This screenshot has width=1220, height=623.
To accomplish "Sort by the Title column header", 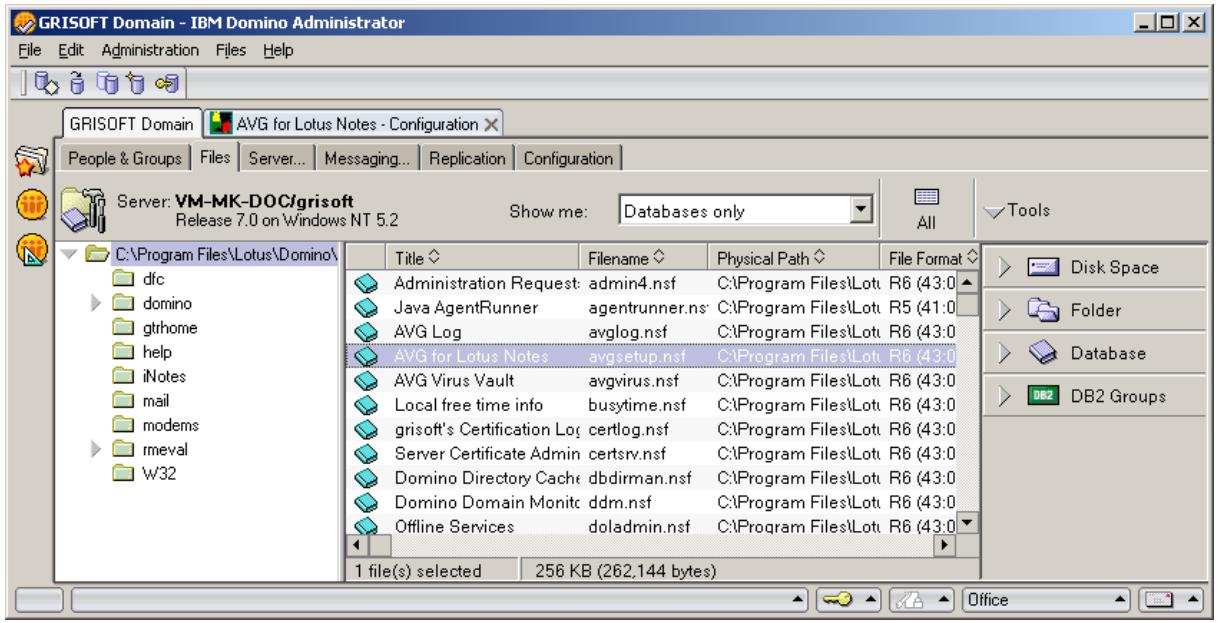I will point(480,258).
